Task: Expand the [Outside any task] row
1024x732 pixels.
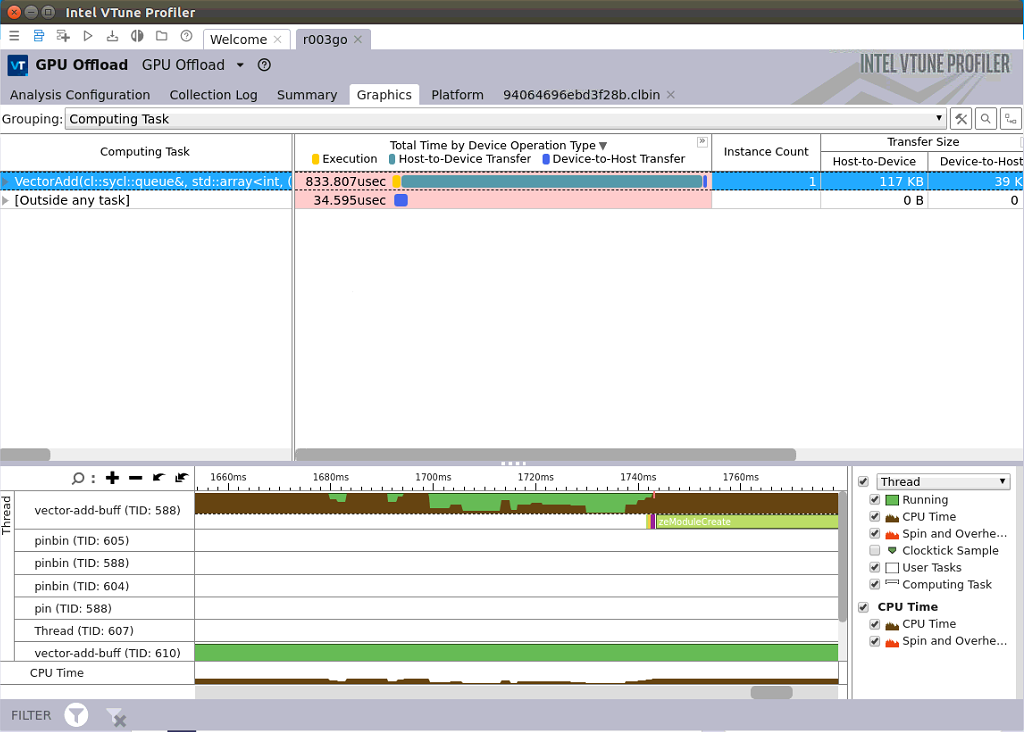Action: tap(5, 200)
